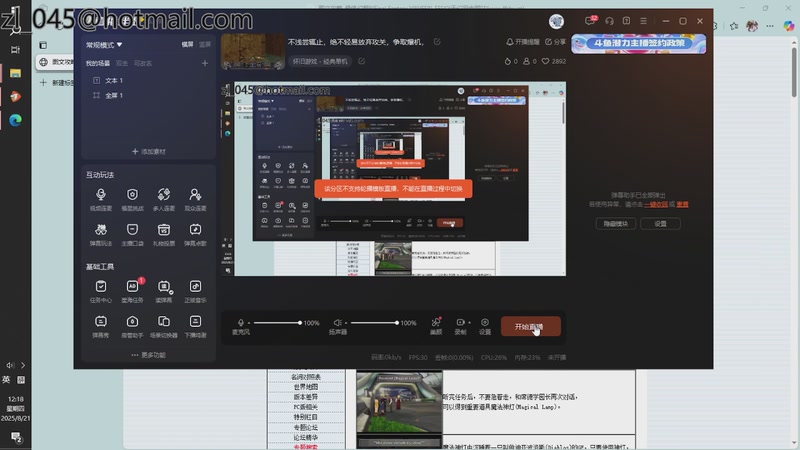Open the microphone device dropdown arrow
This screenshot has width=800, height=450.
[x=249, y=323]
